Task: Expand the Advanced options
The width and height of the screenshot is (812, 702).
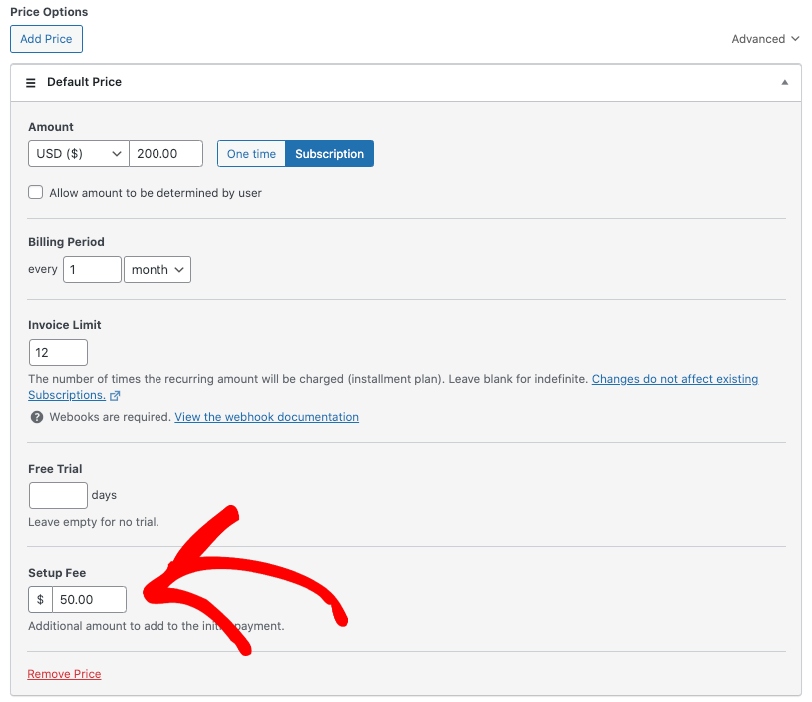Action: point(765,39)
